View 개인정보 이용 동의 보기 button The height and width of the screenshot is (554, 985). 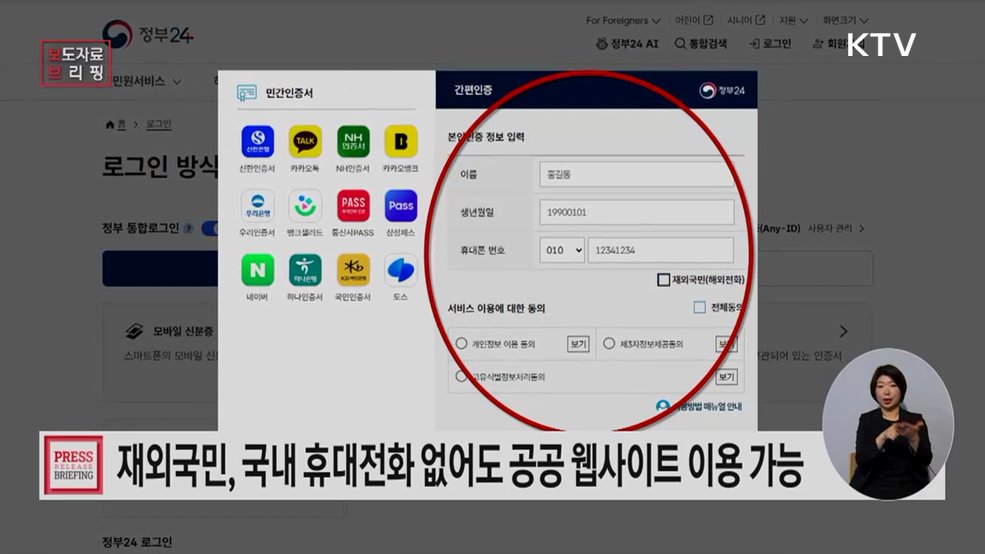(x=578, y=344)
